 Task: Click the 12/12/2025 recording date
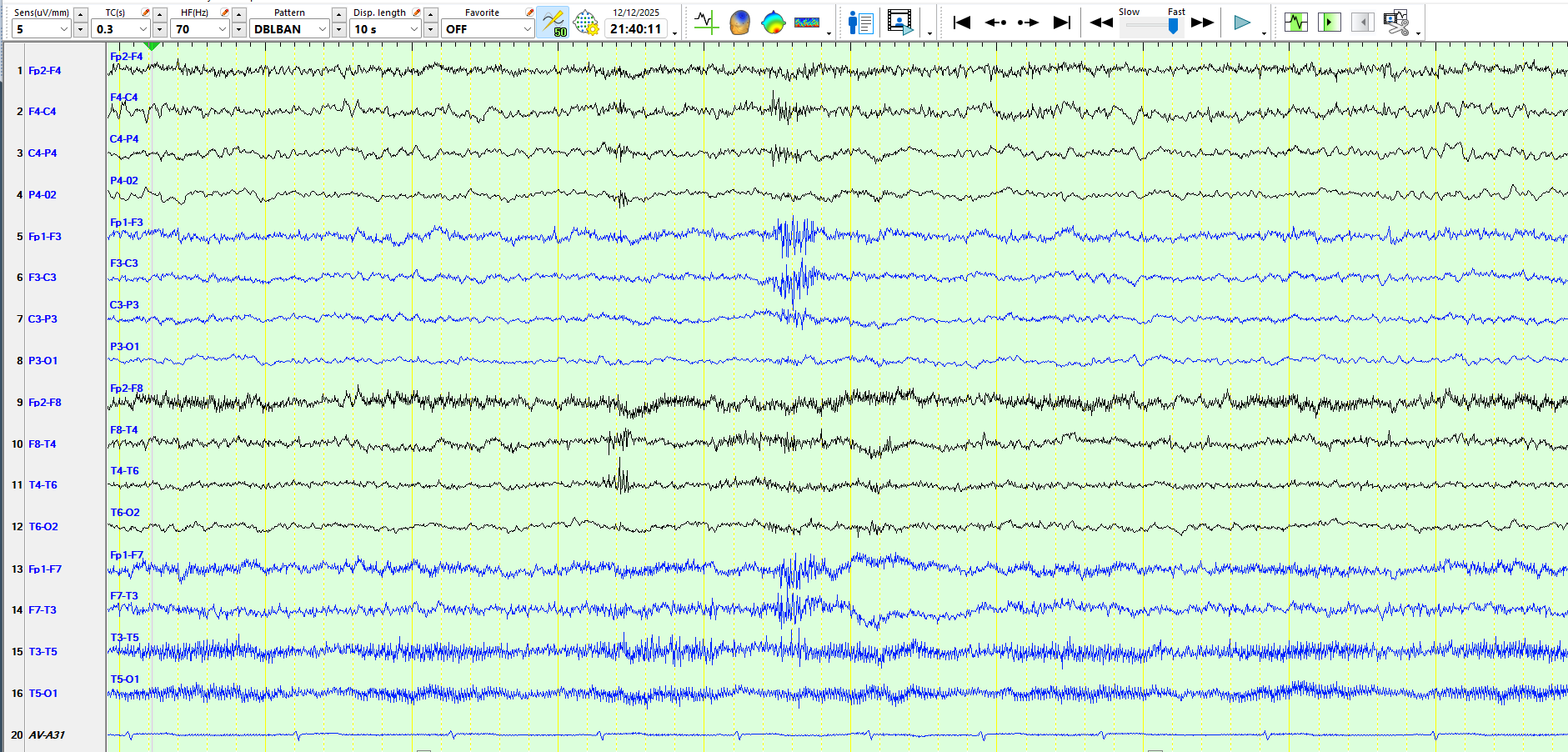tap(636, 13)
